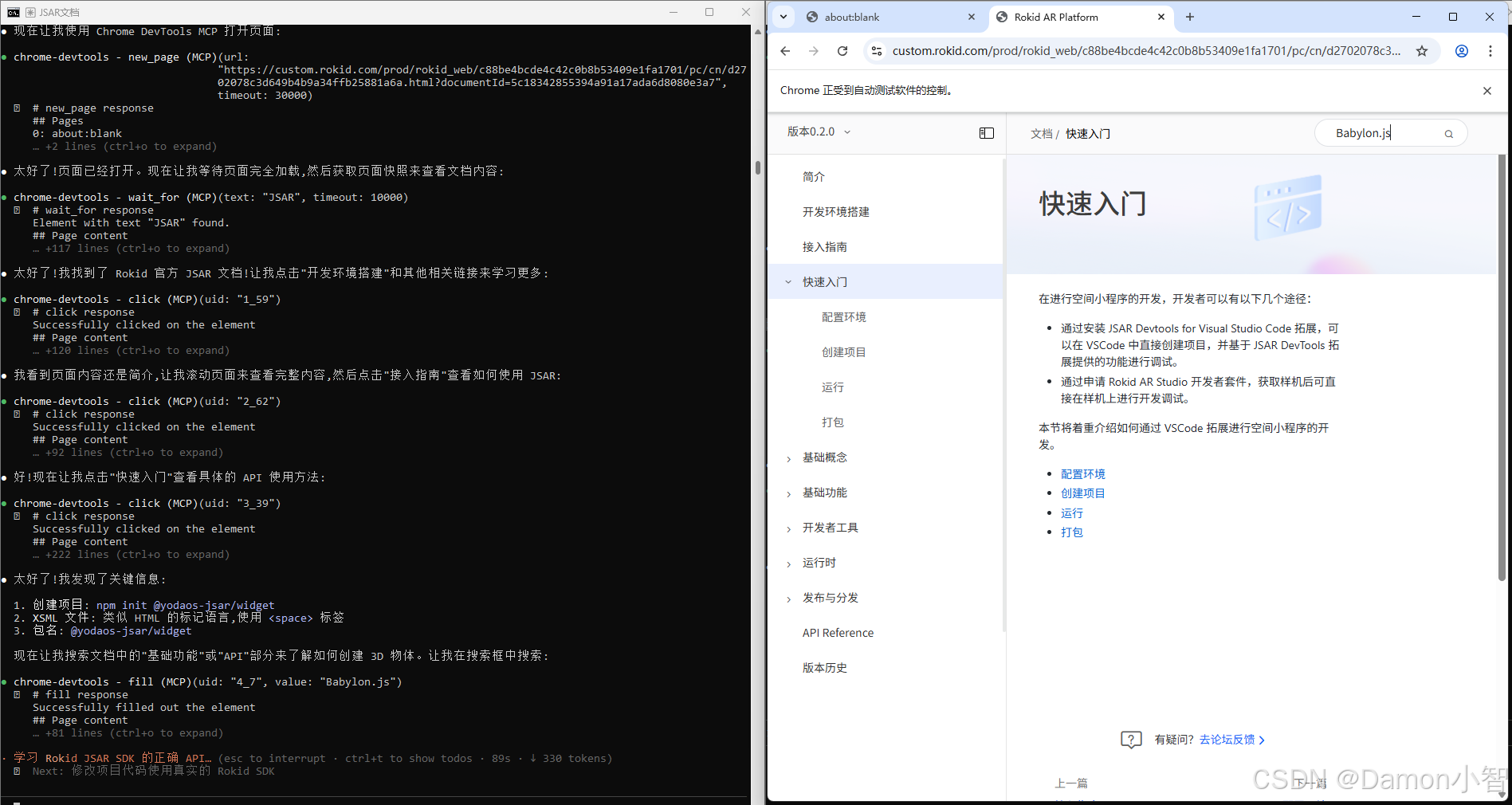Screen dimensions: 1512x805
Task: Click terminal title 'JSAR文档'
Action: coord(59,12)
